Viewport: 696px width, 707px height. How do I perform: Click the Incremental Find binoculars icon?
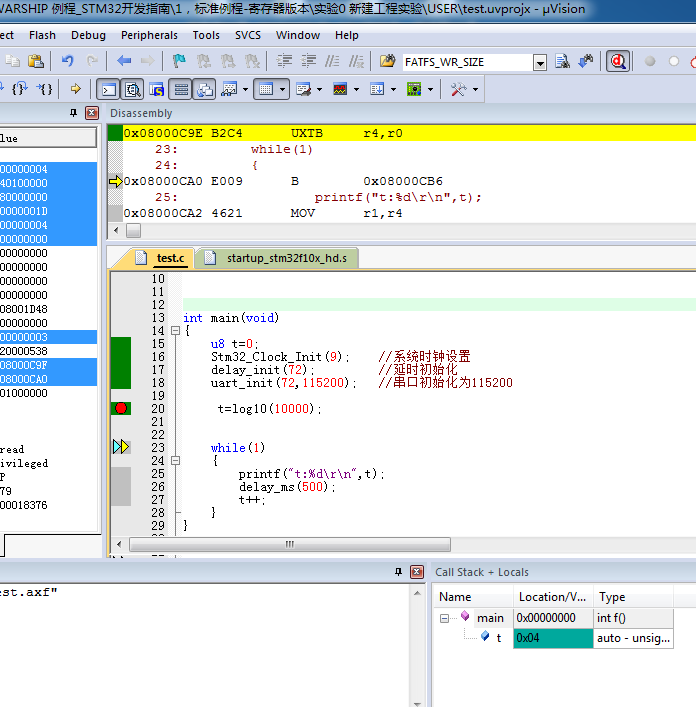tap(586, 61)
